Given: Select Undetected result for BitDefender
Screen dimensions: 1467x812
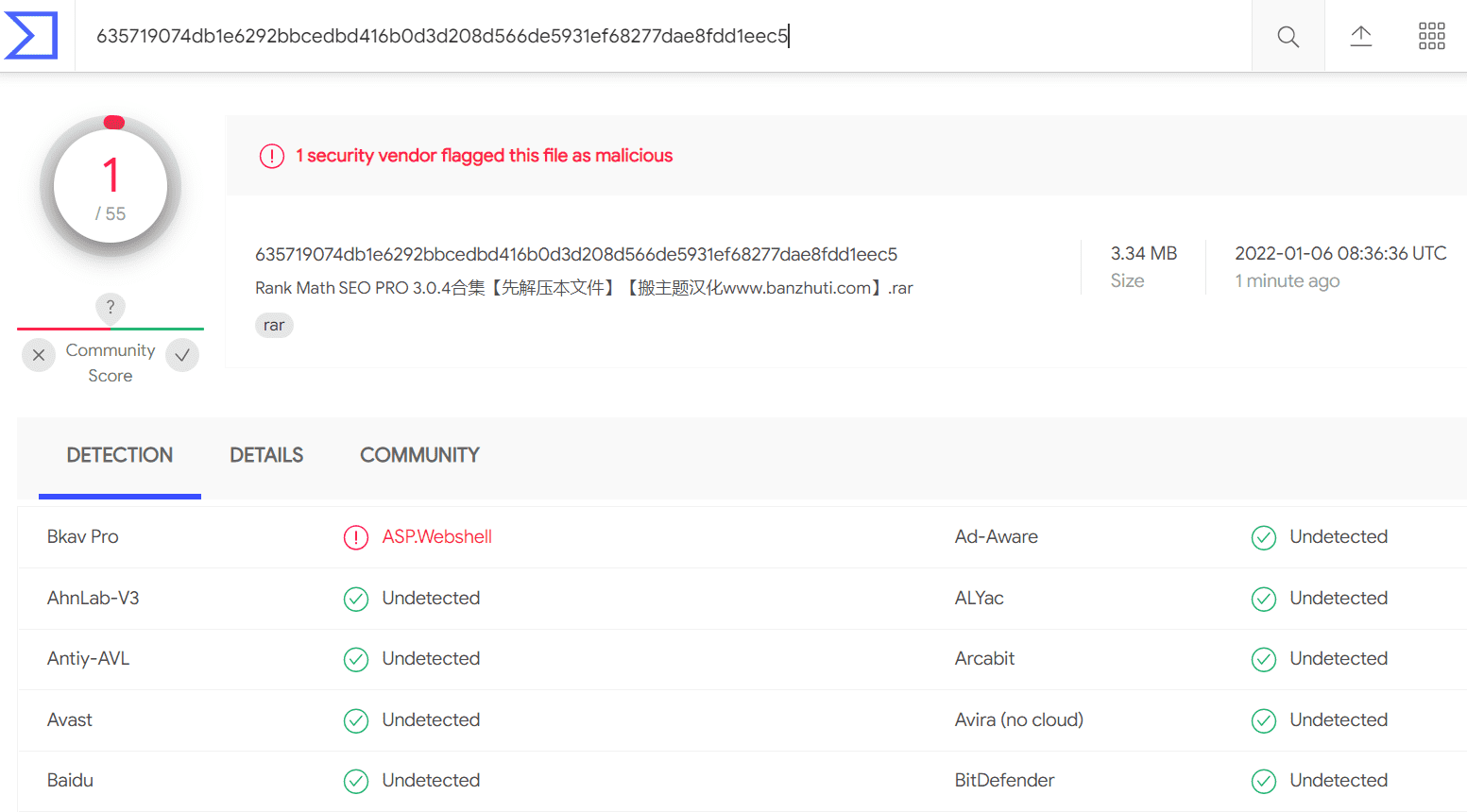Looking at the screenshot, I should pyautogui.click(x=1339, y=780).
